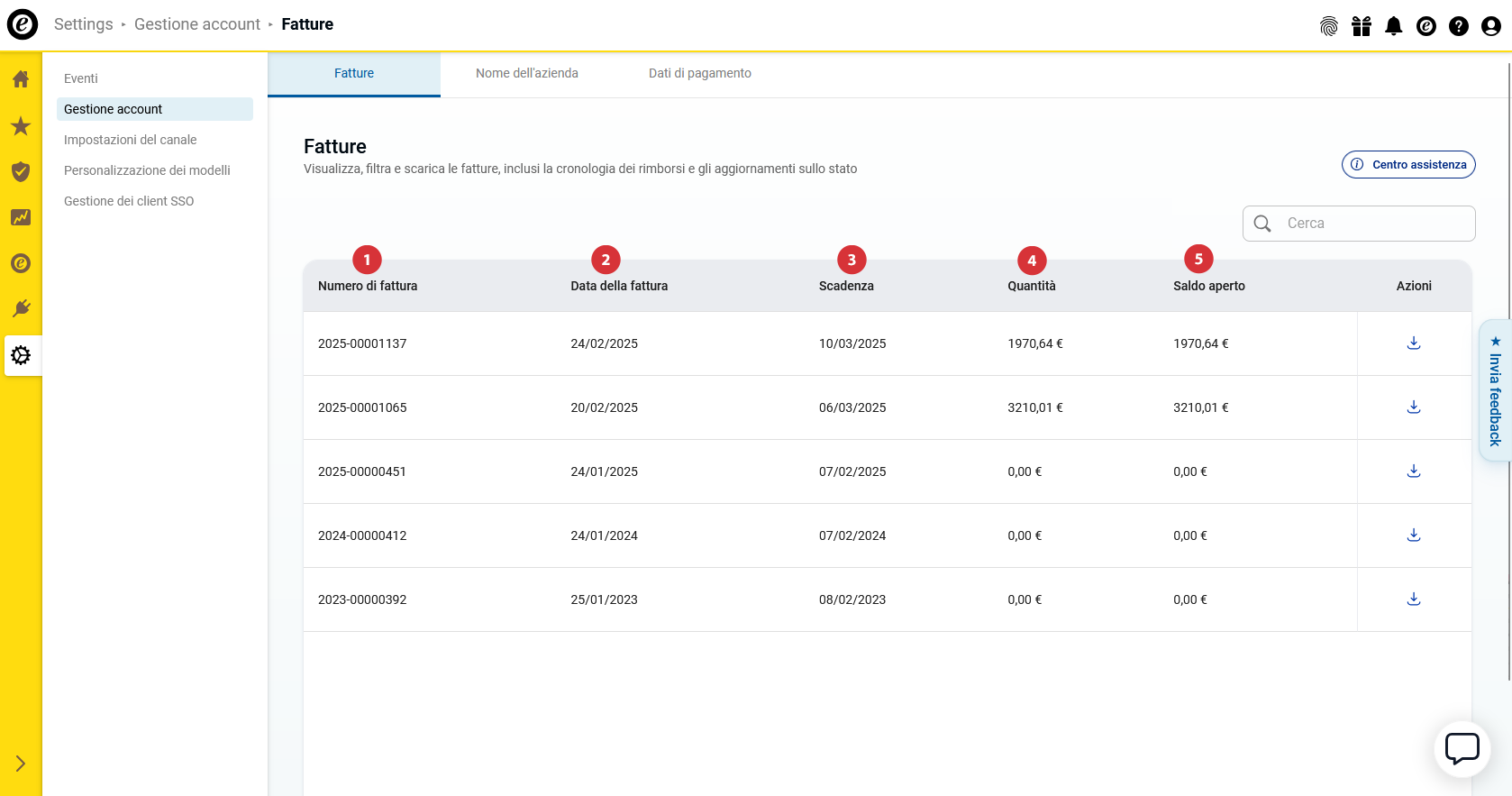Expand the left sidebar with chevron
Image resolution: width=1512 pixels, height=796 pixels.
pyautogui.click(x=21, y=764)
